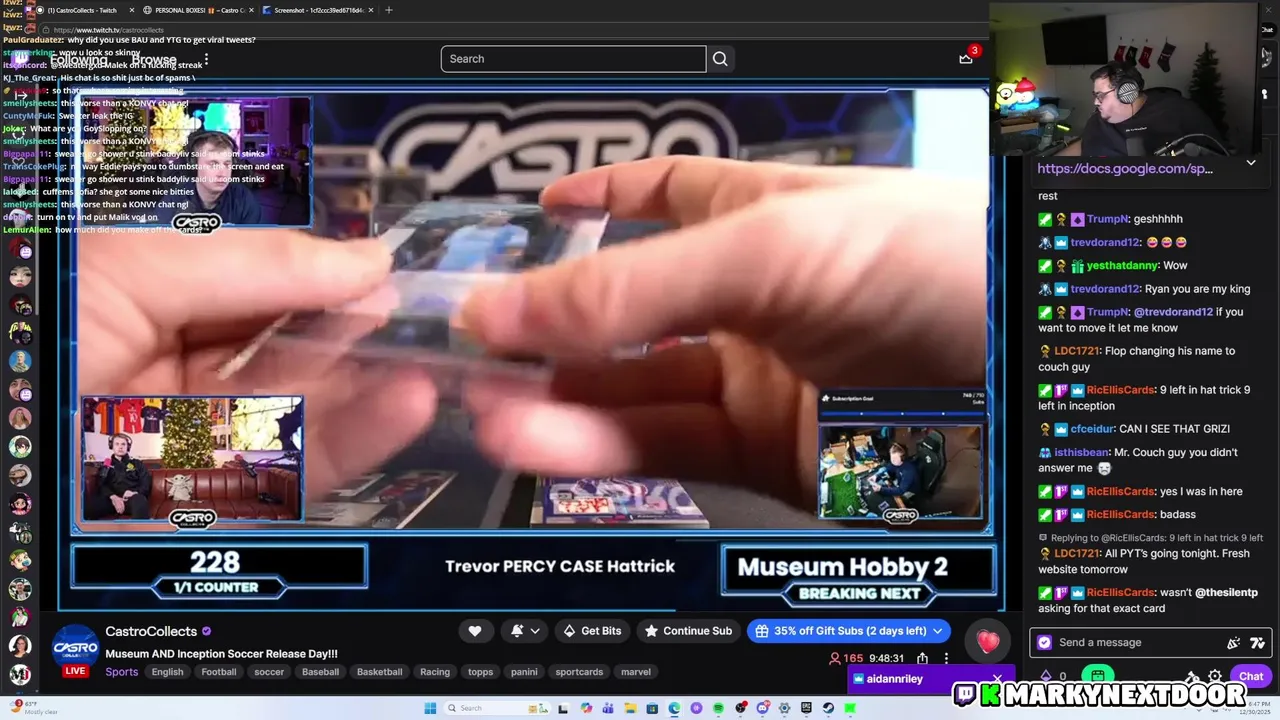
Task: Open the channel points green chest
Action: click(1098, 676)
